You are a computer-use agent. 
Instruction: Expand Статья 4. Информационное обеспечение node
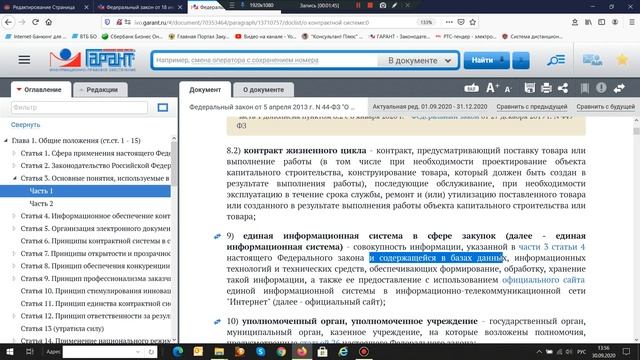(x=14, y=216)
